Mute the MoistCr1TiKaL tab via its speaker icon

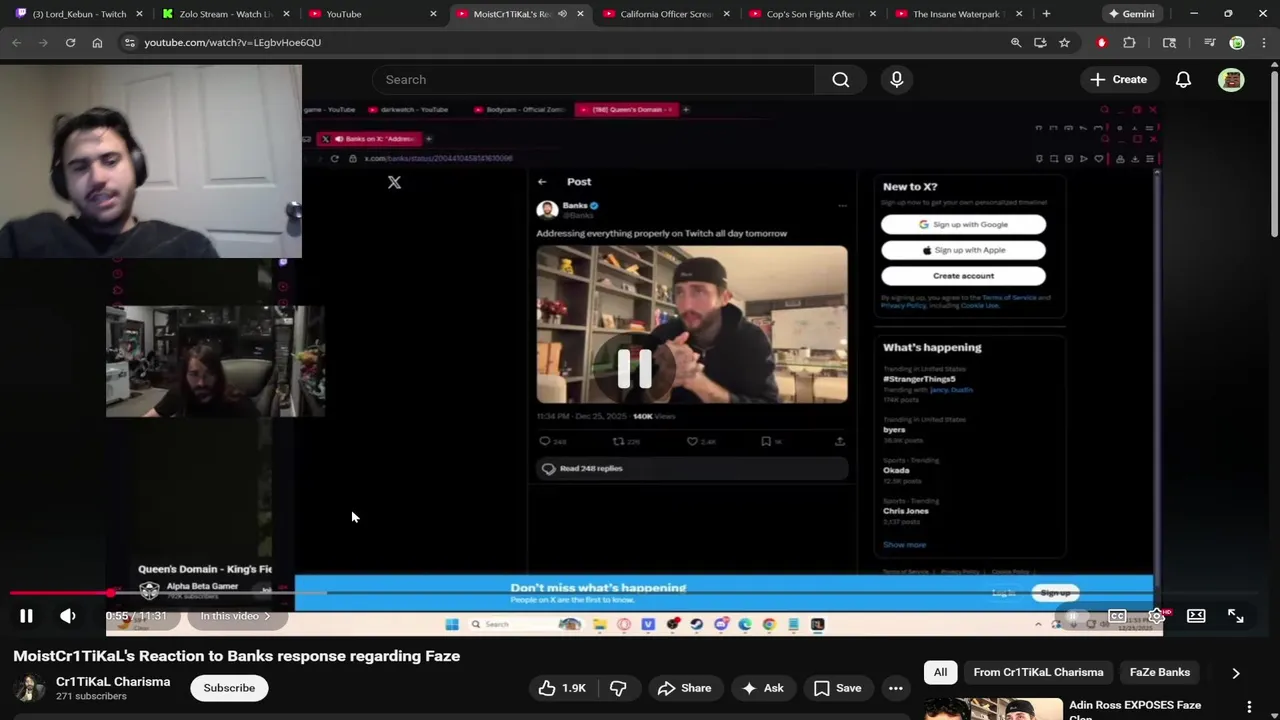562,14
